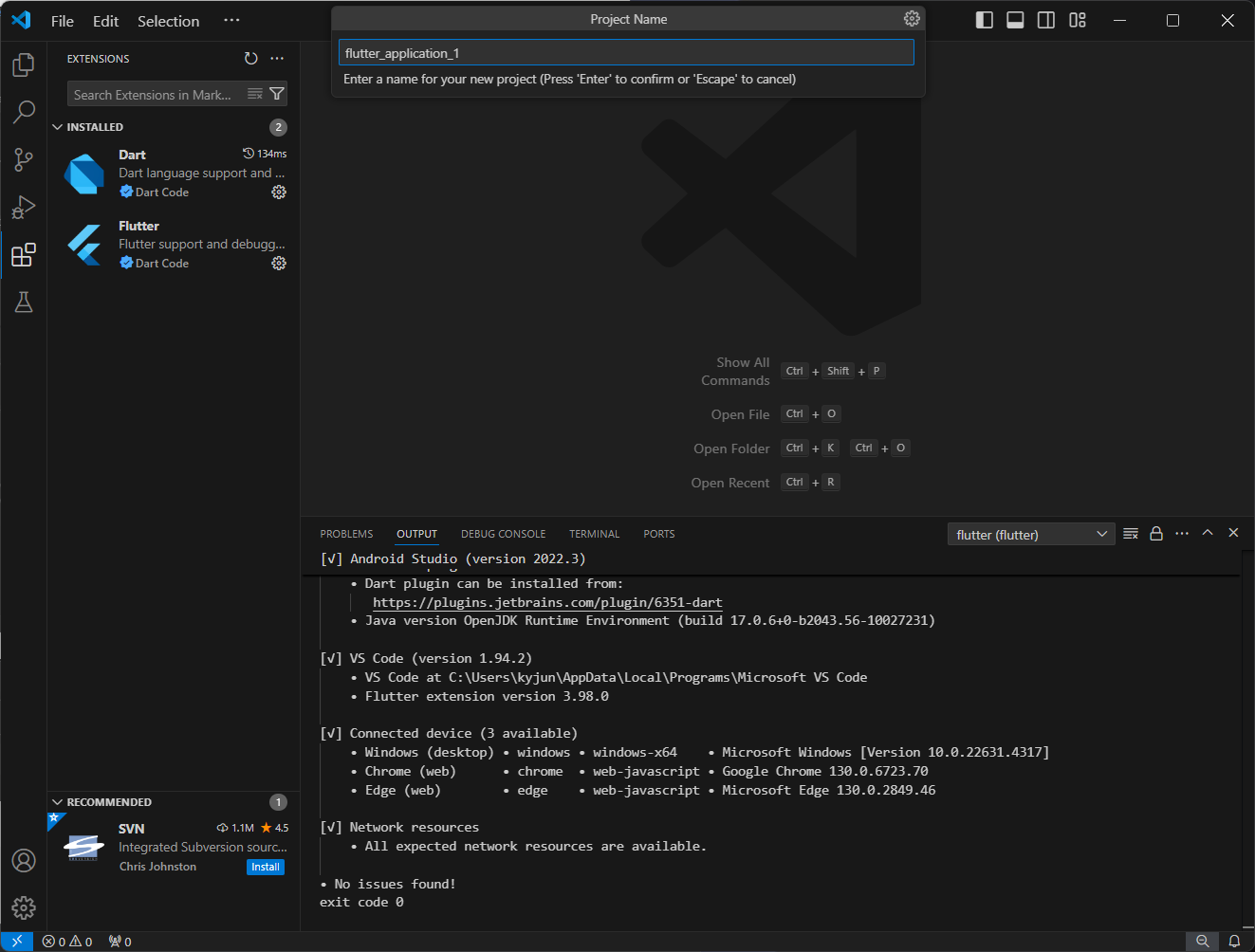
Task: Clear extensions search results
Action: (255, 94)
